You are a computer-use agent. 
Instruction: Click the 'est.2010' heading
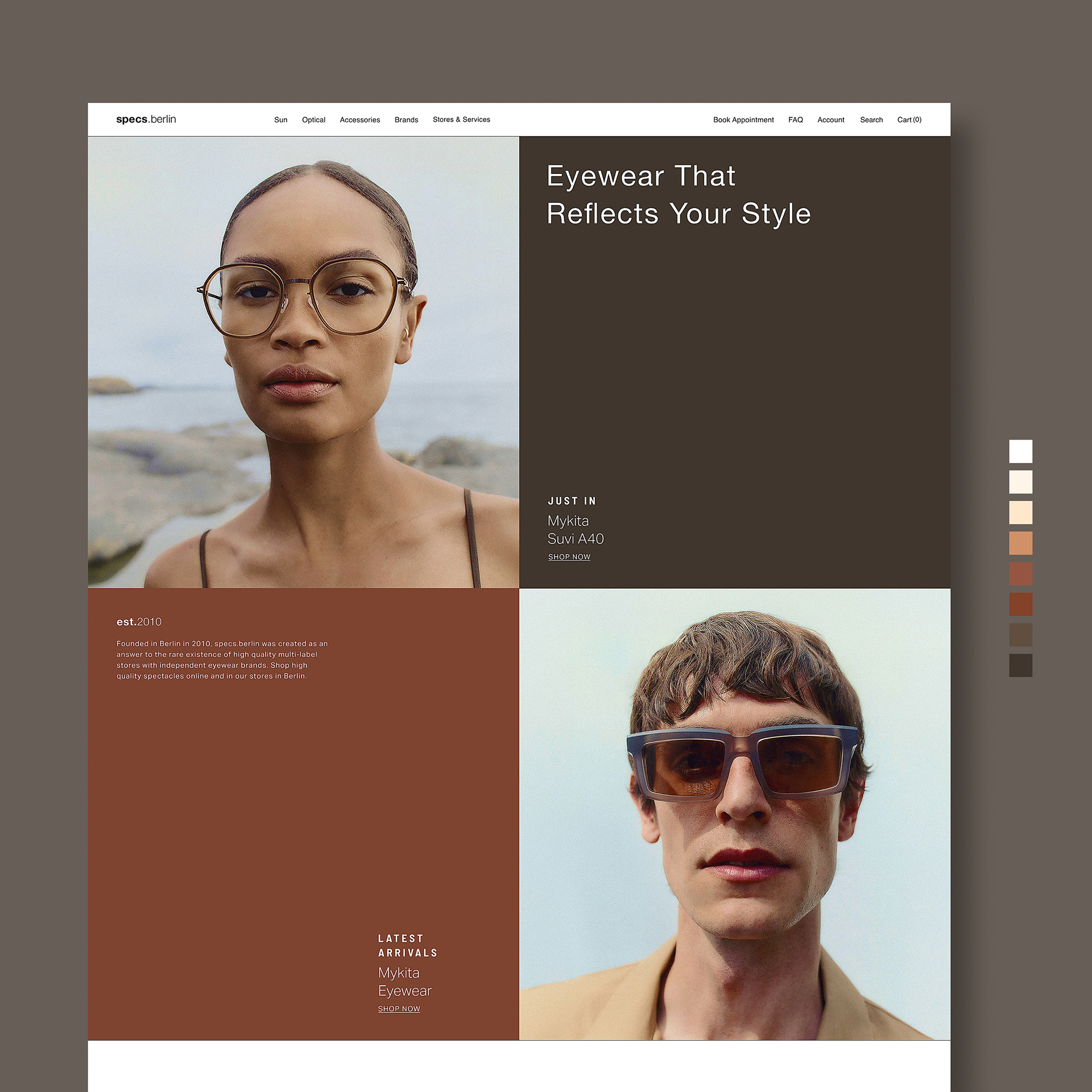tap(139, 622)
